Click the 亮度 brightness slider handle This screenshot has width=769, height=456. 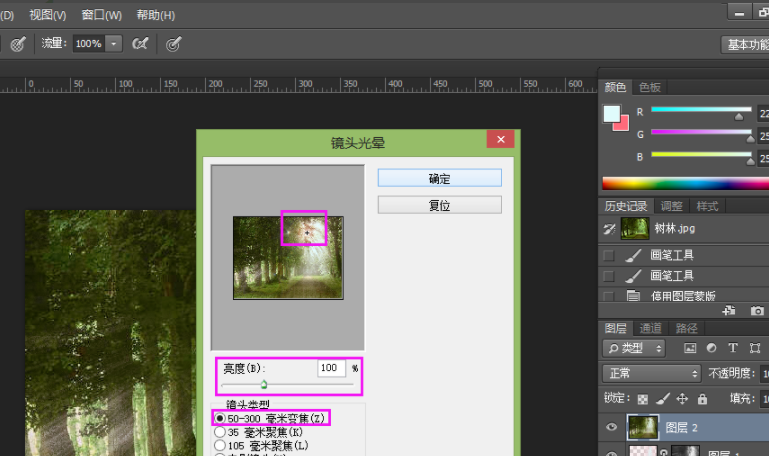[263, 384]
